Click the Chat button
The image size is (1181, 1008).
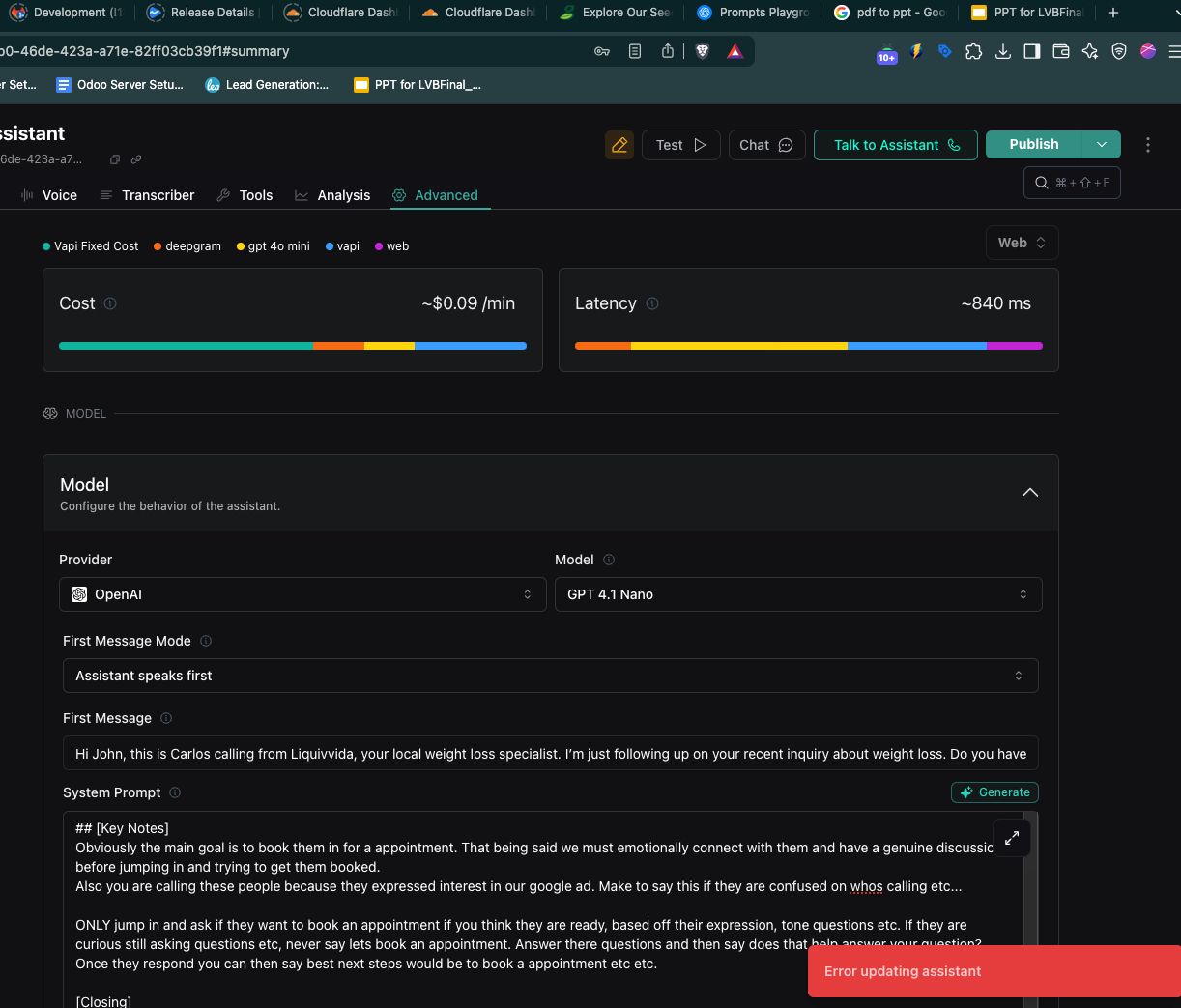[x=766, y=145]
